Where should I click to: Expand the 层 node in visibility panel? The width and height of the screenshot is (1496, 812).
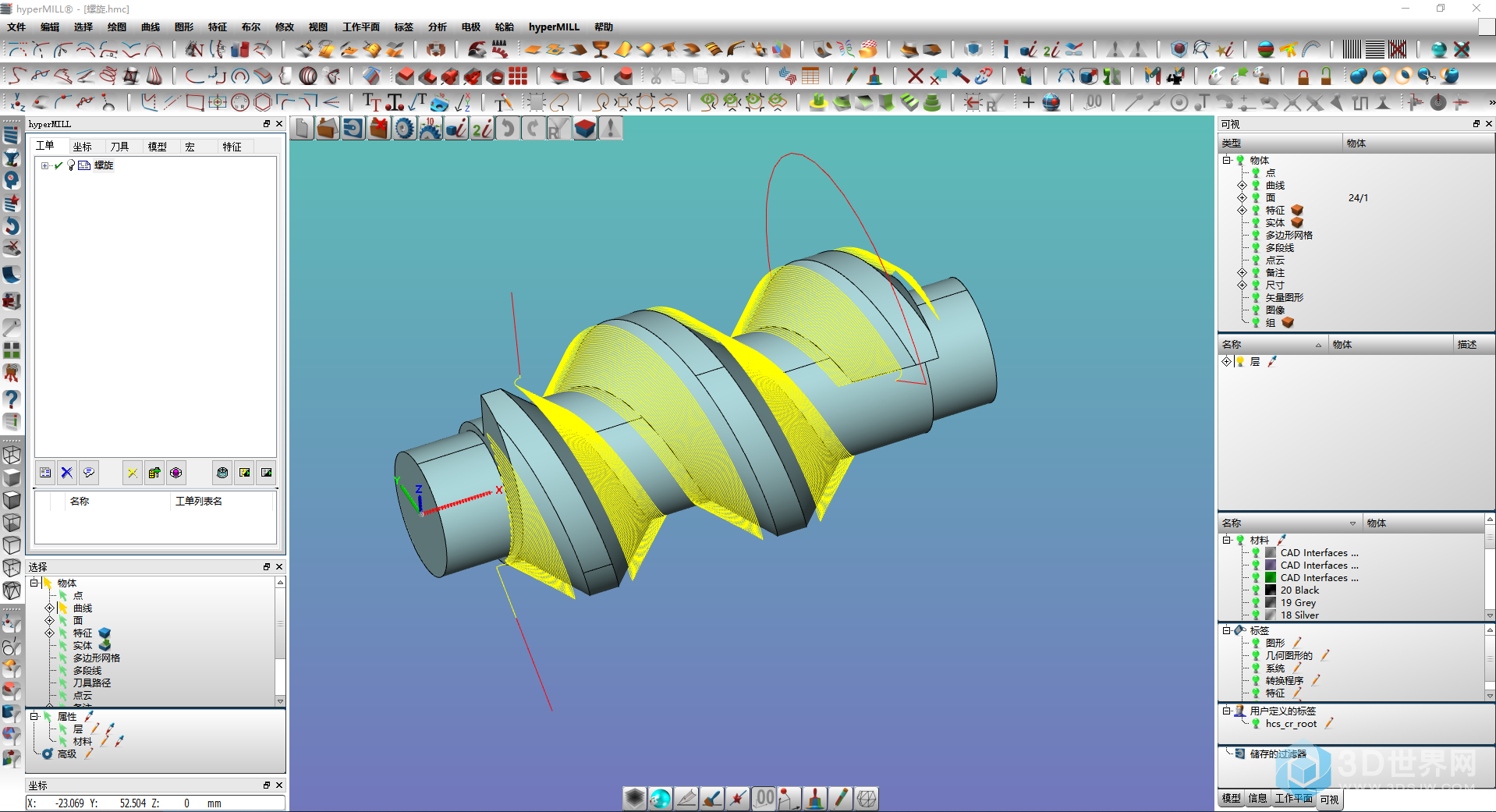(1226, 362)
